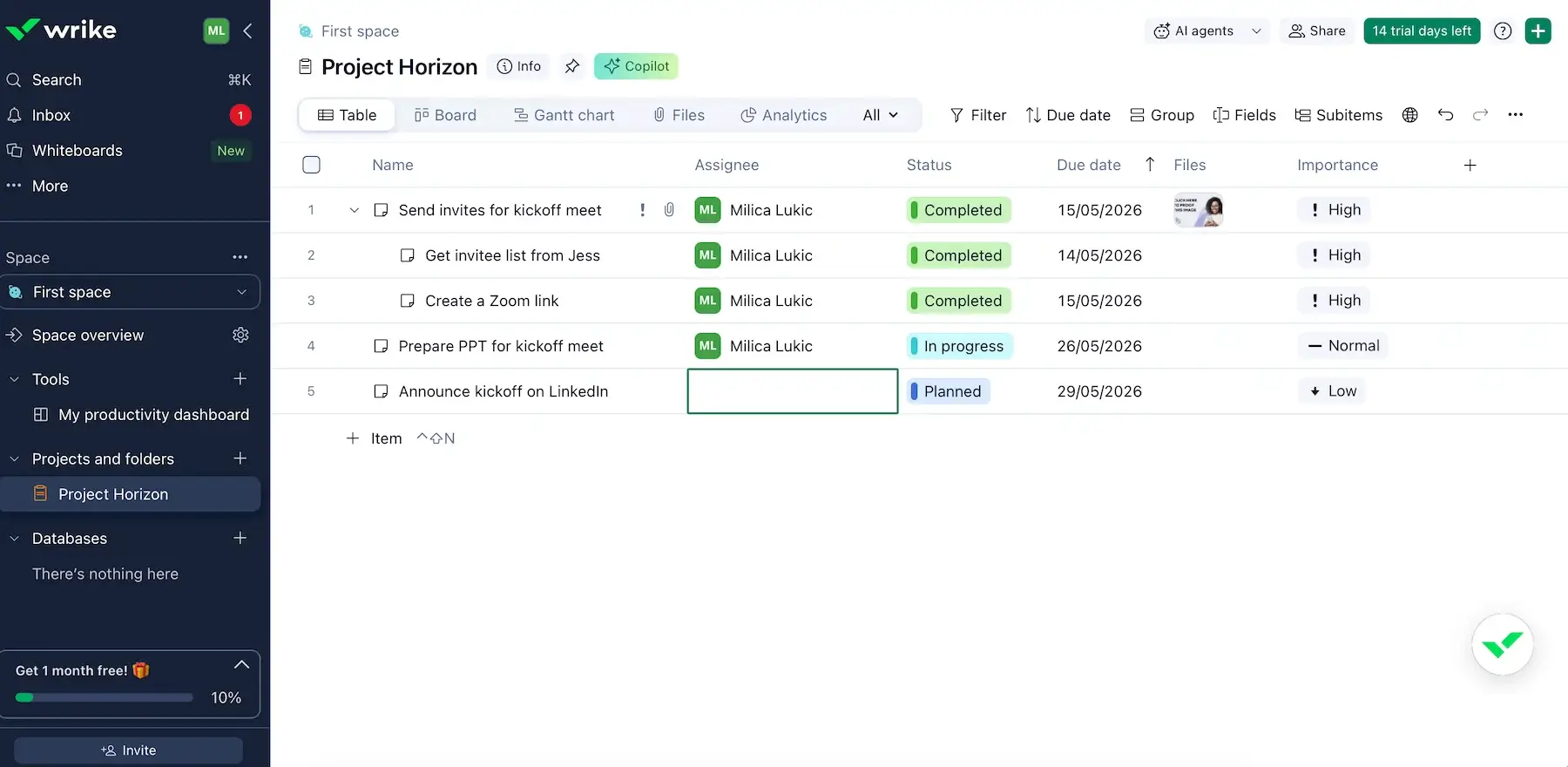The height and width of the screenshot is (767, 1568).
Task: Pin Project Horizon with the pin icon
Action: [x=571, y=66]
